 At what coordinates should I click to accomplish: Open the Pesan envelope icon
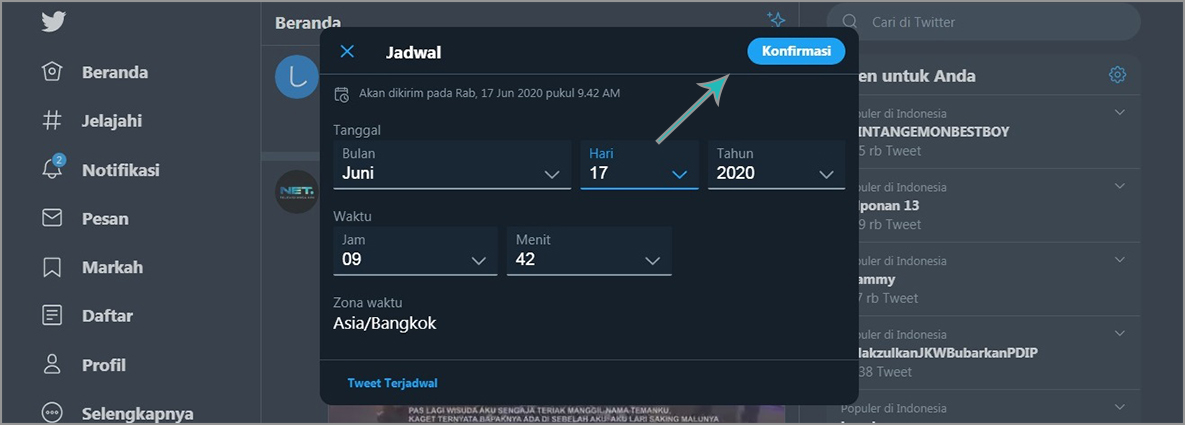click(53, 218)
